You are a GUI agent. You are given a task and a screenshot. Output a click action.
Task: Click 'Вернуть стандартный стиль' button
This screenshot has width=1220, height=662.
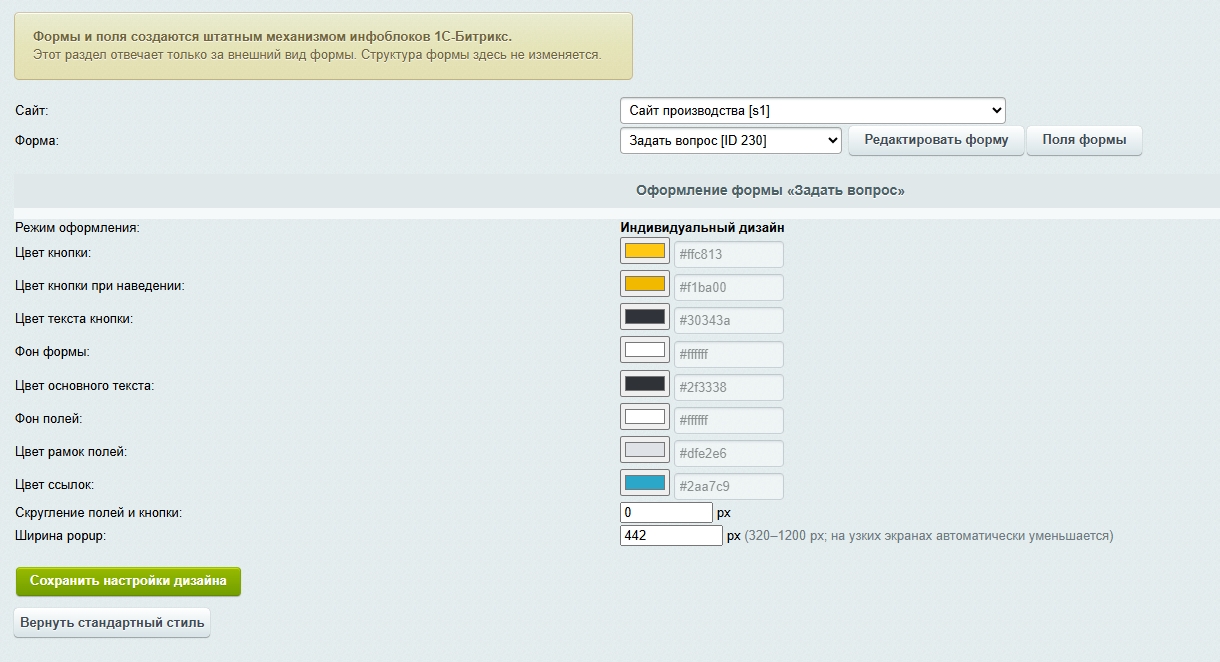(x=112, y=623)
